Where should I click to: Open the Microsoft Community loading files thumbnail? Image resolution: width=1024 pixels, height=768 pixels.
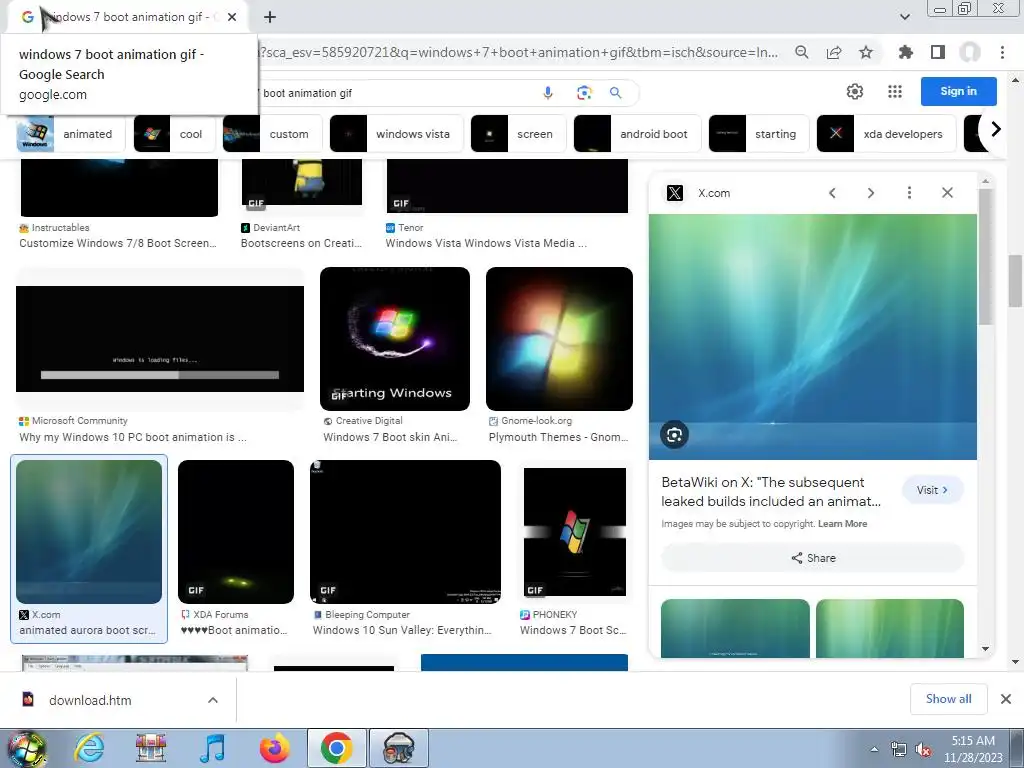(x=160, y=339)
